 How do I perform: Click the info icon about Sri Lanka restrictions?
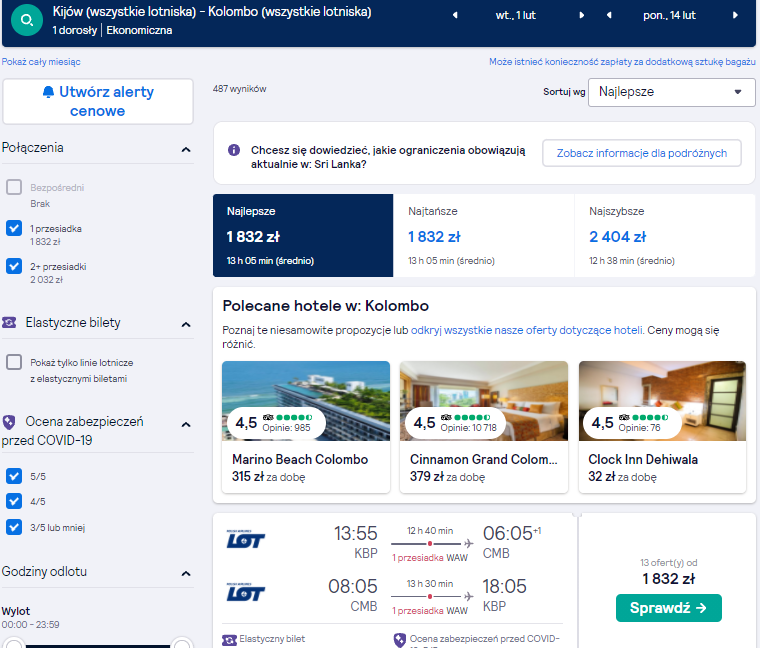pyautogui.click(x=234, y=150)
